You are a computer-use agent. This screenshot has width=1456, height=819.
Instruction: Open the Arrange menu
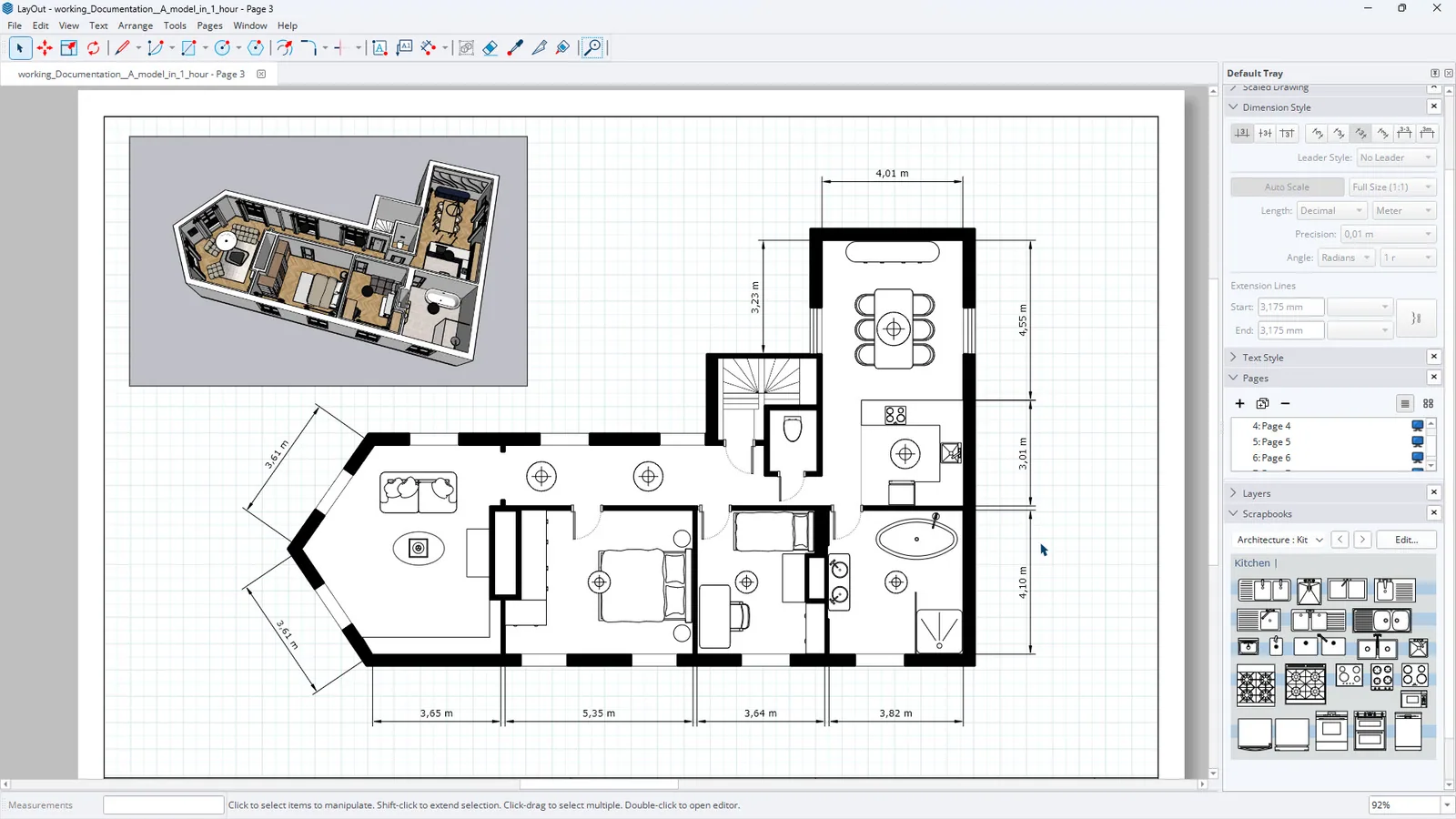136,25
